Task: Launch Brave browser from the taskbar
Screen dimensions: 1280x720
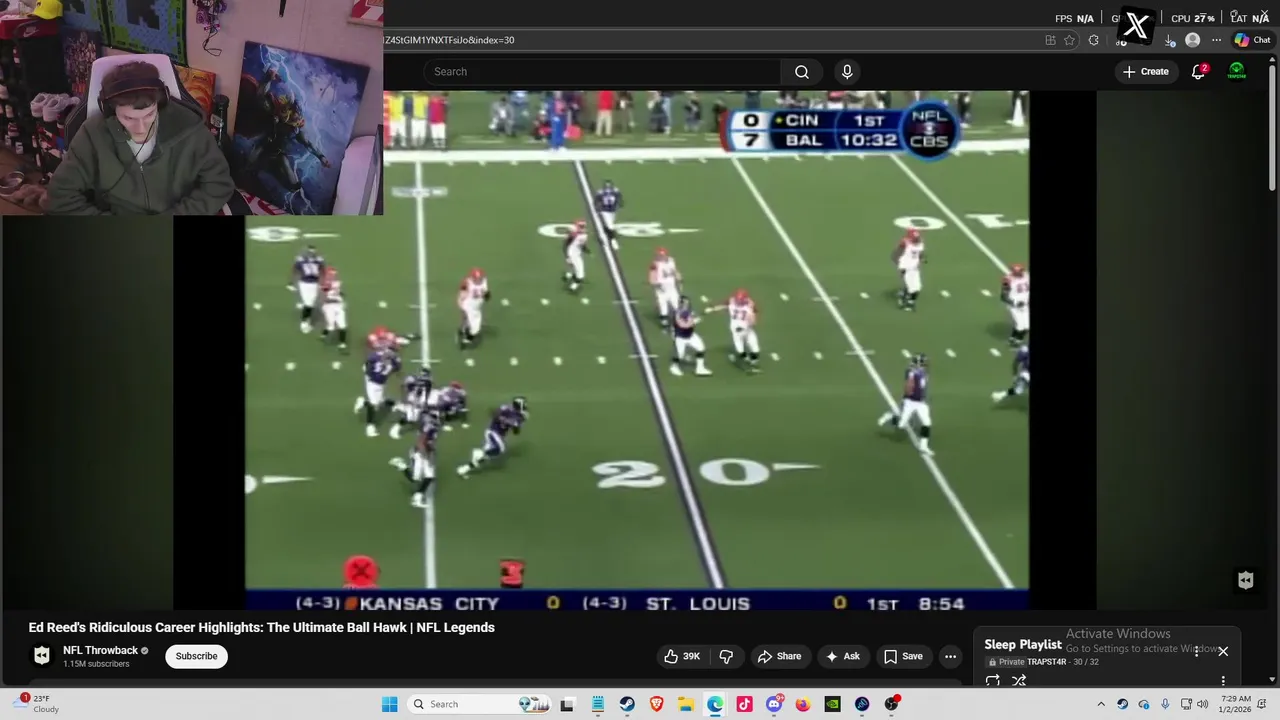Action: 656,704
